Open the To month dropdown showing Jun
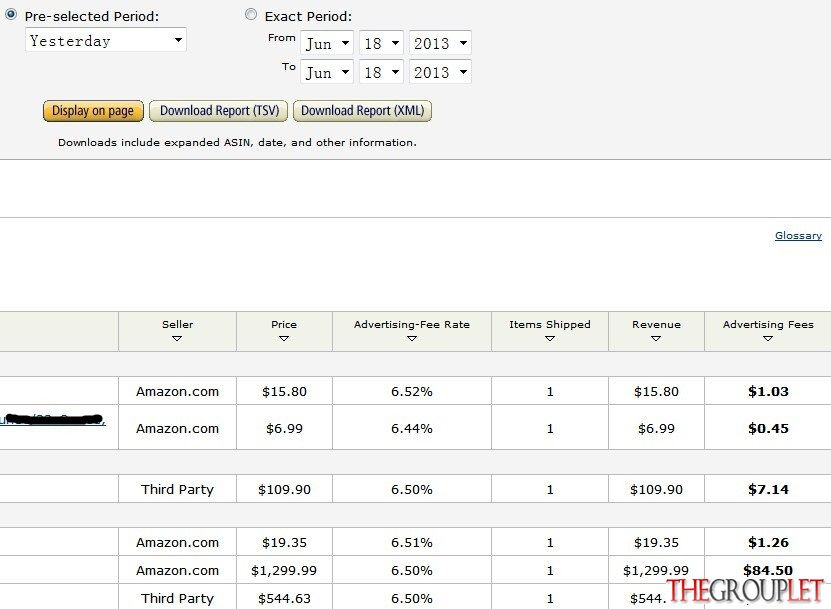831x609 pixels. pyautogui.click(x=327, y=72)
